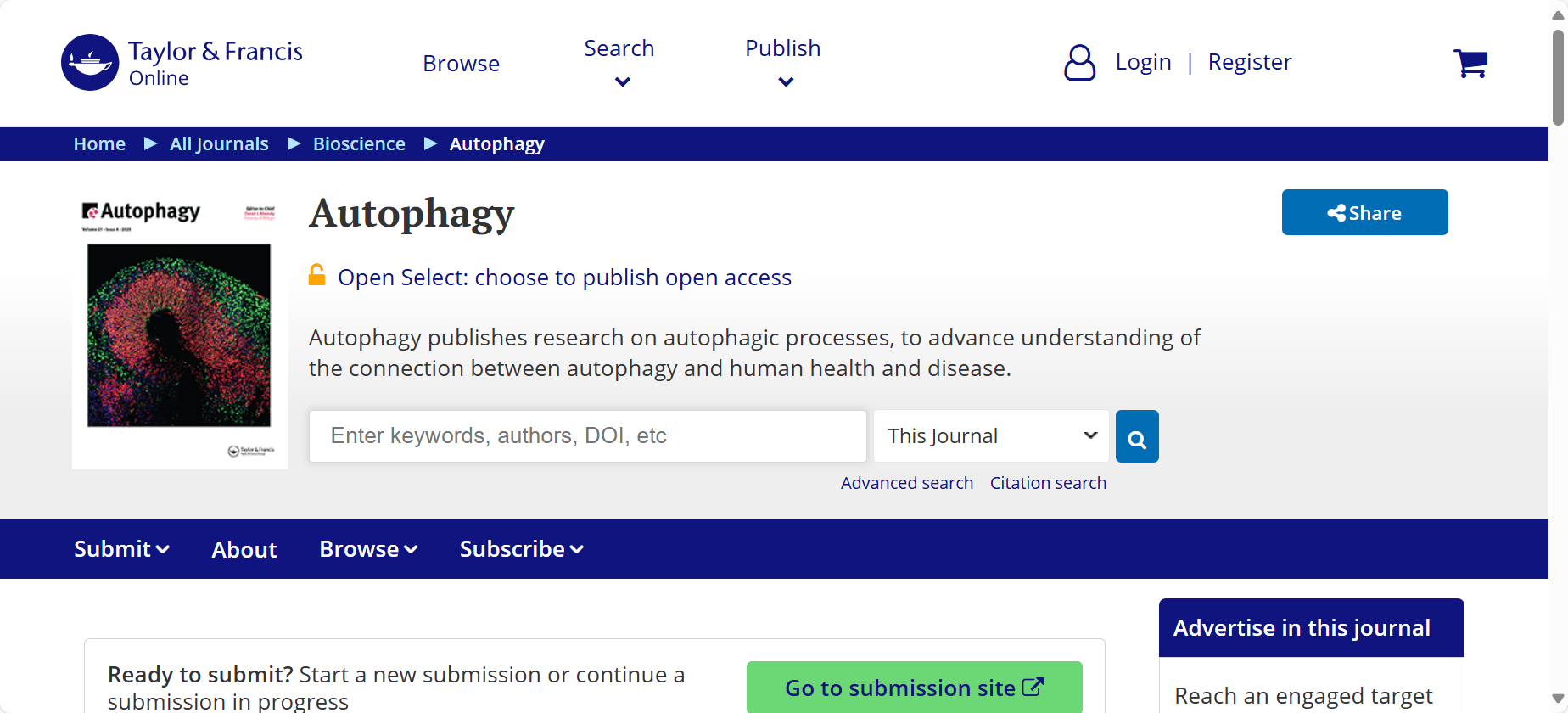Expand the Search dropdown in header
The width and height of the screenshot is (1568, 713).
[x=619, y=63]
